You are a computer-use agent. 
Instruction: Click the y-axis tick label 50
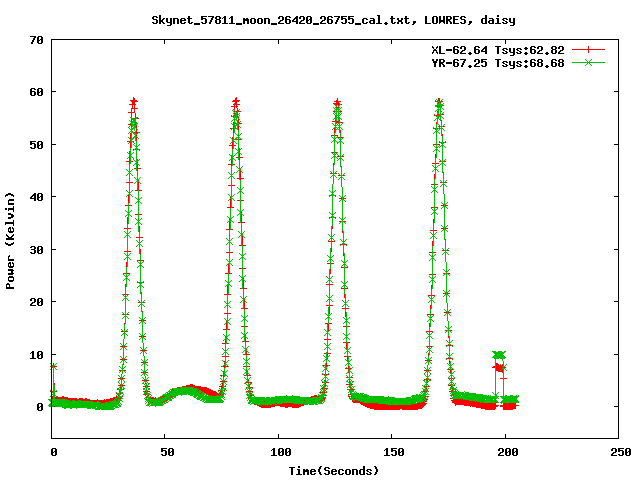[x=36, y=145]
